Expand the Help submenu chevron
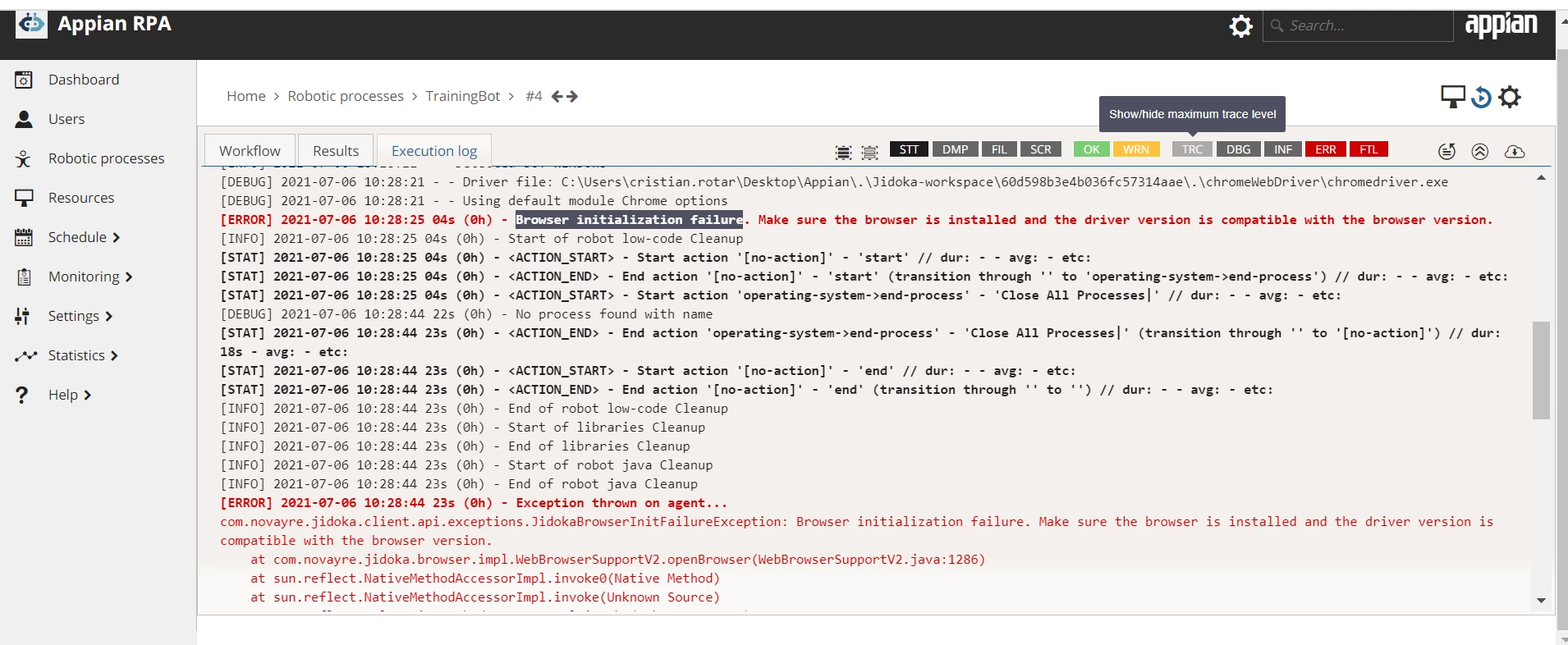Image resolution: width=1568 pixels, height=645 pixels. pyautogui.click(x=87, y=396)
